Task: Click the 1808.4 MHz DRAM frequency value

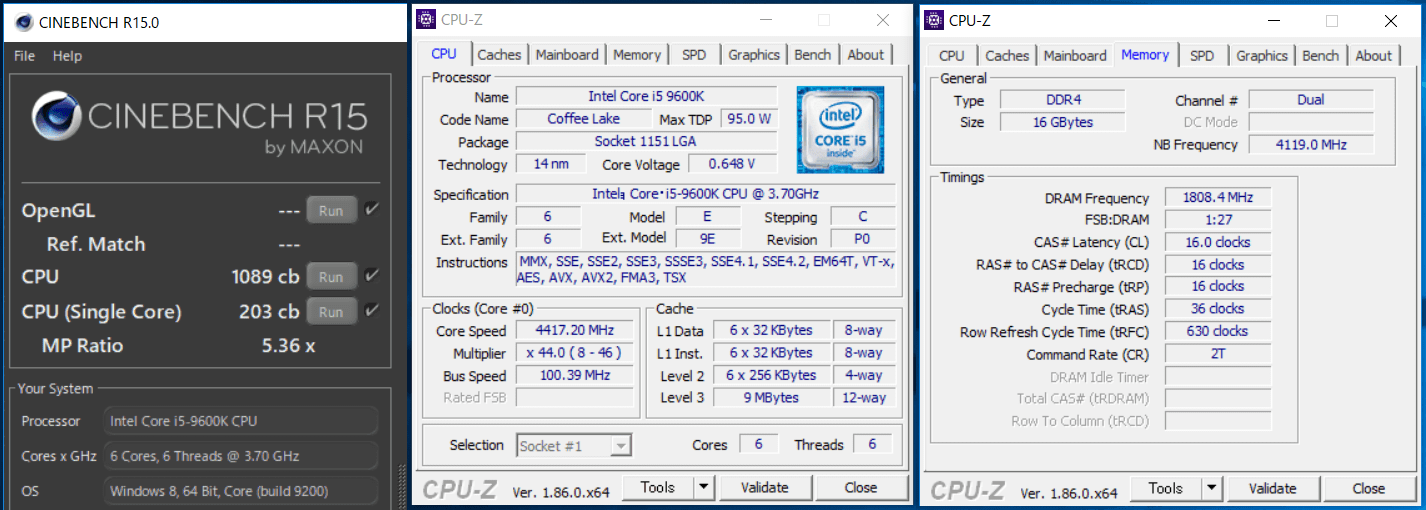Action: [1218, 198]
